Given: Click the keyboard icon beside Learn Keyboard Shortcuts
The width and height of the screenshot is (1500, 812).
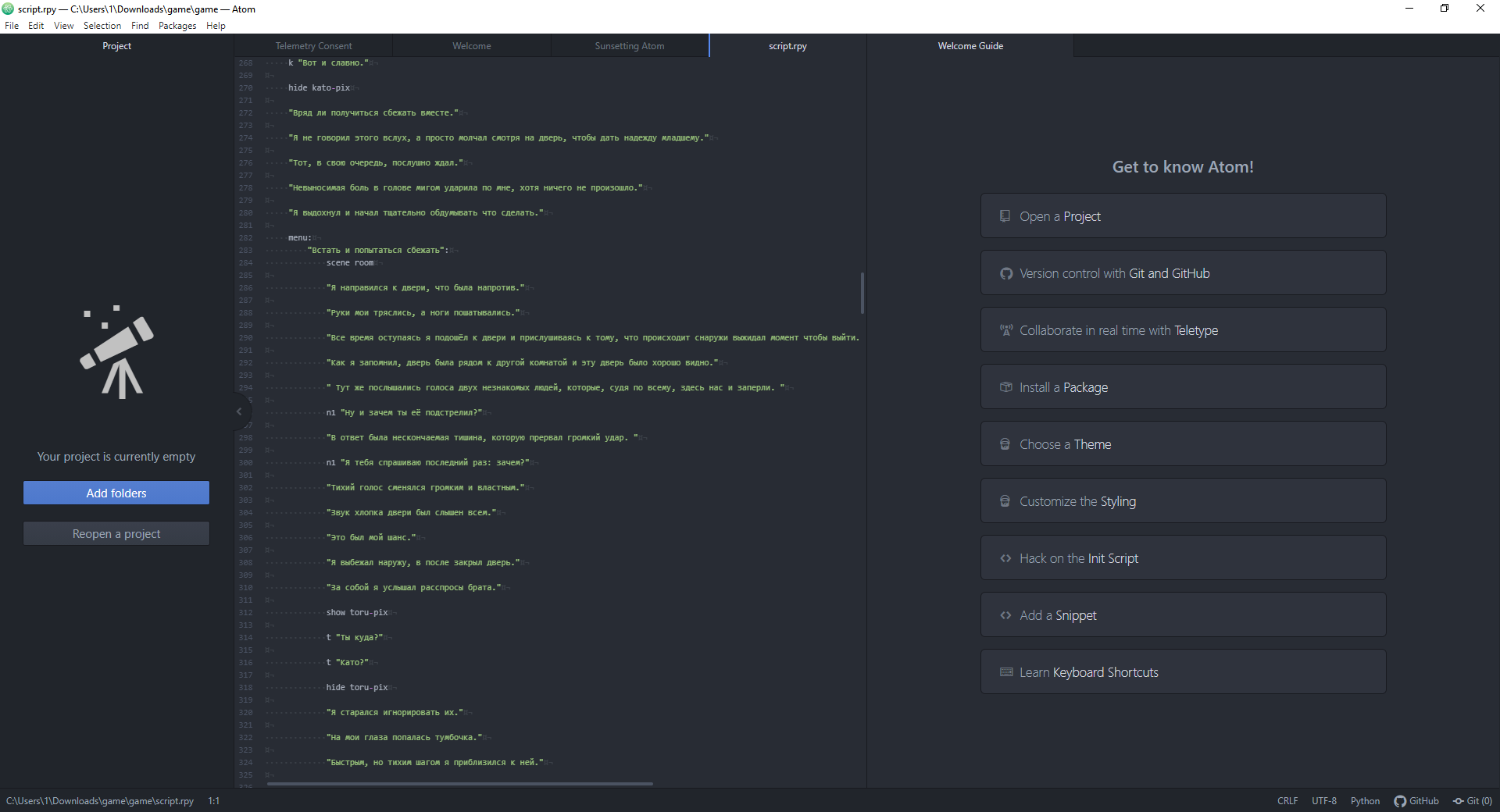Looking at the screenshot, I should pyautogui.click(x=1006, y=672).
